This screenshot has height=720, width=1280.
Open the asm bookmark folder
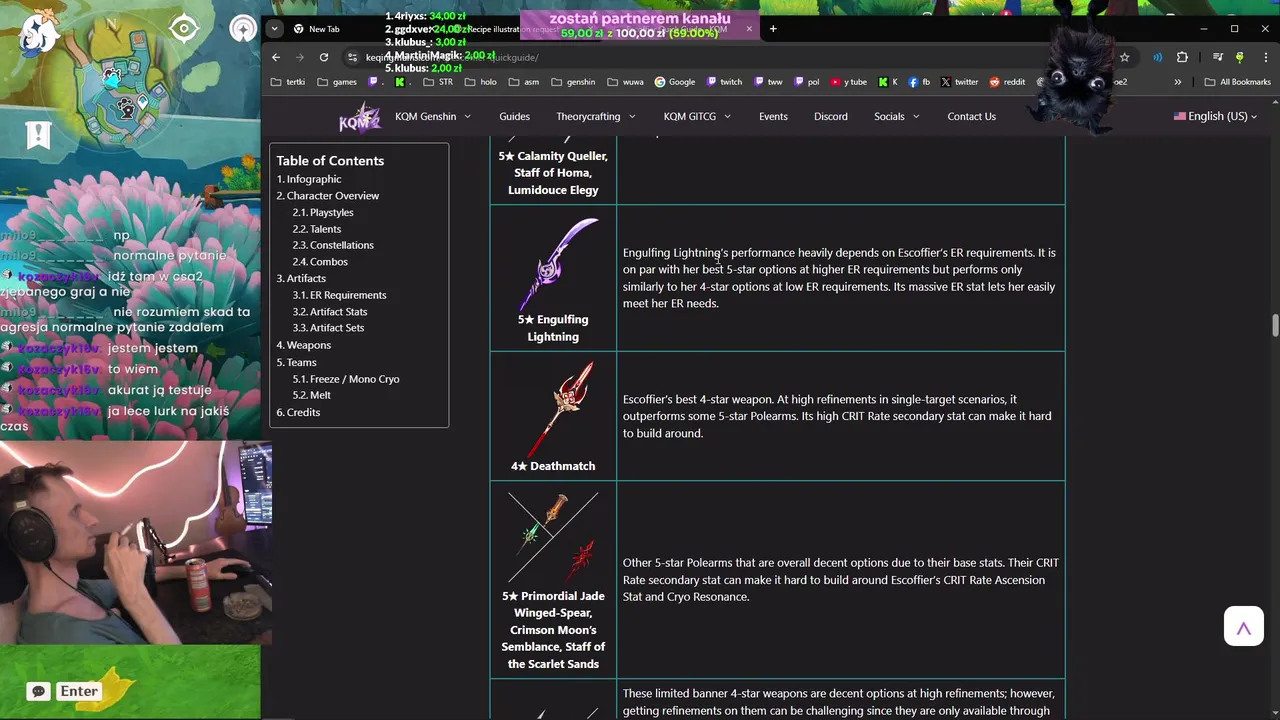524,82
